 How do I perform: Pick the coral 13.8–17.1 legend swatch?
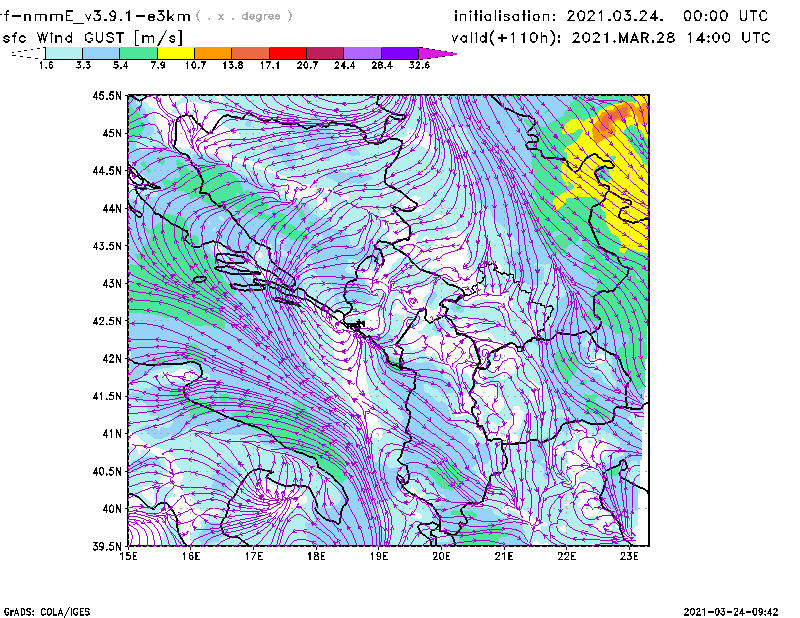251,53
